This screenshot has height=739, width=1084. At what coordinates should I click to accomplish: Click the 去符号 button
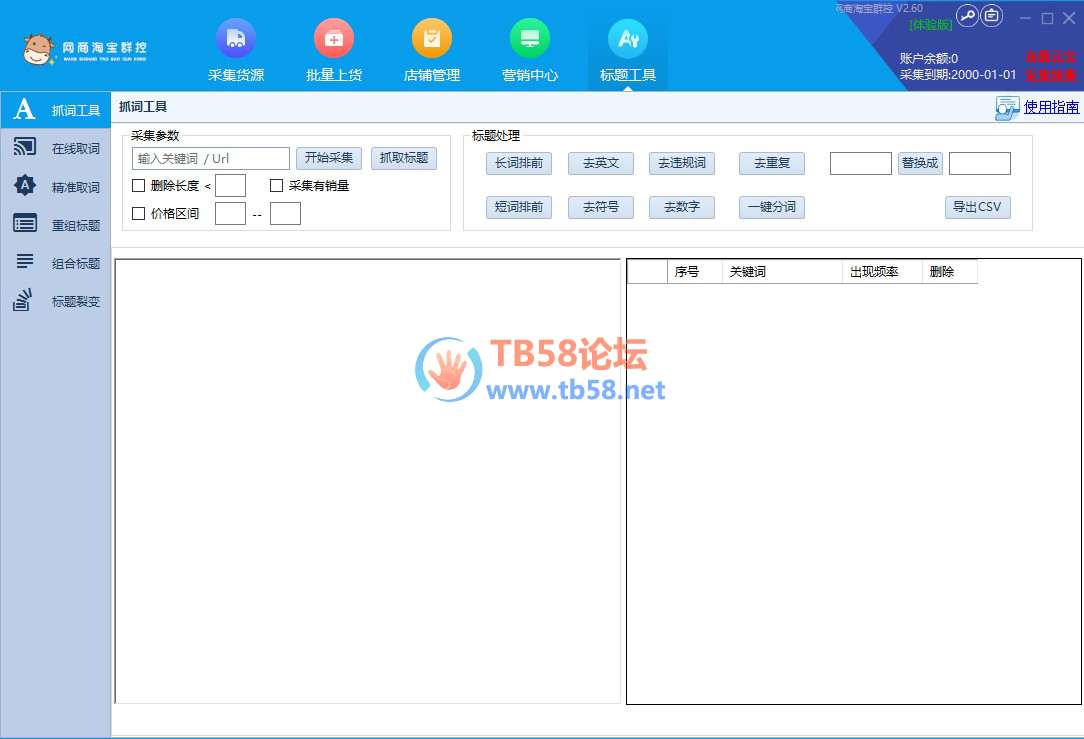coord(601,207)
